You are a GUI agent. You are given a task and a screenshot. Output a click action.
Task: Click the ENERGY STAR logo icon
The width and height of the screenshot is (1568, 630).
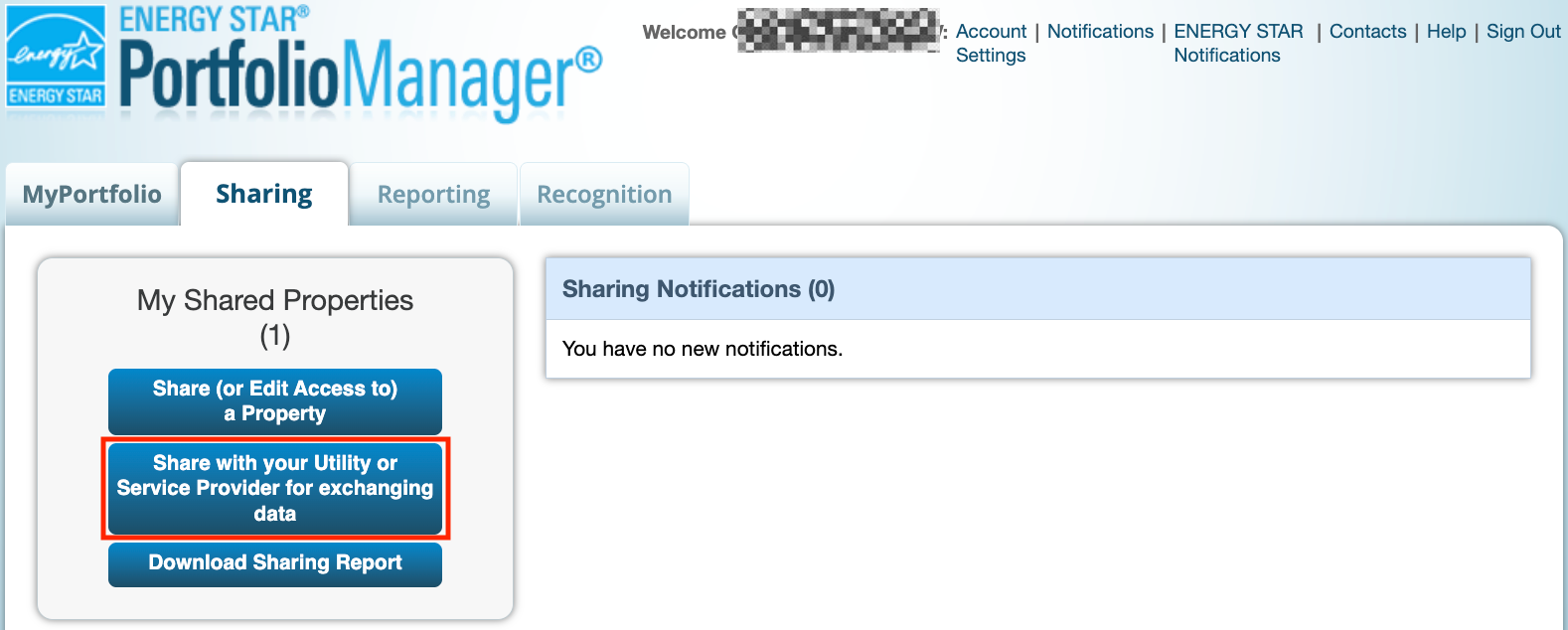[x=56, y=57]
